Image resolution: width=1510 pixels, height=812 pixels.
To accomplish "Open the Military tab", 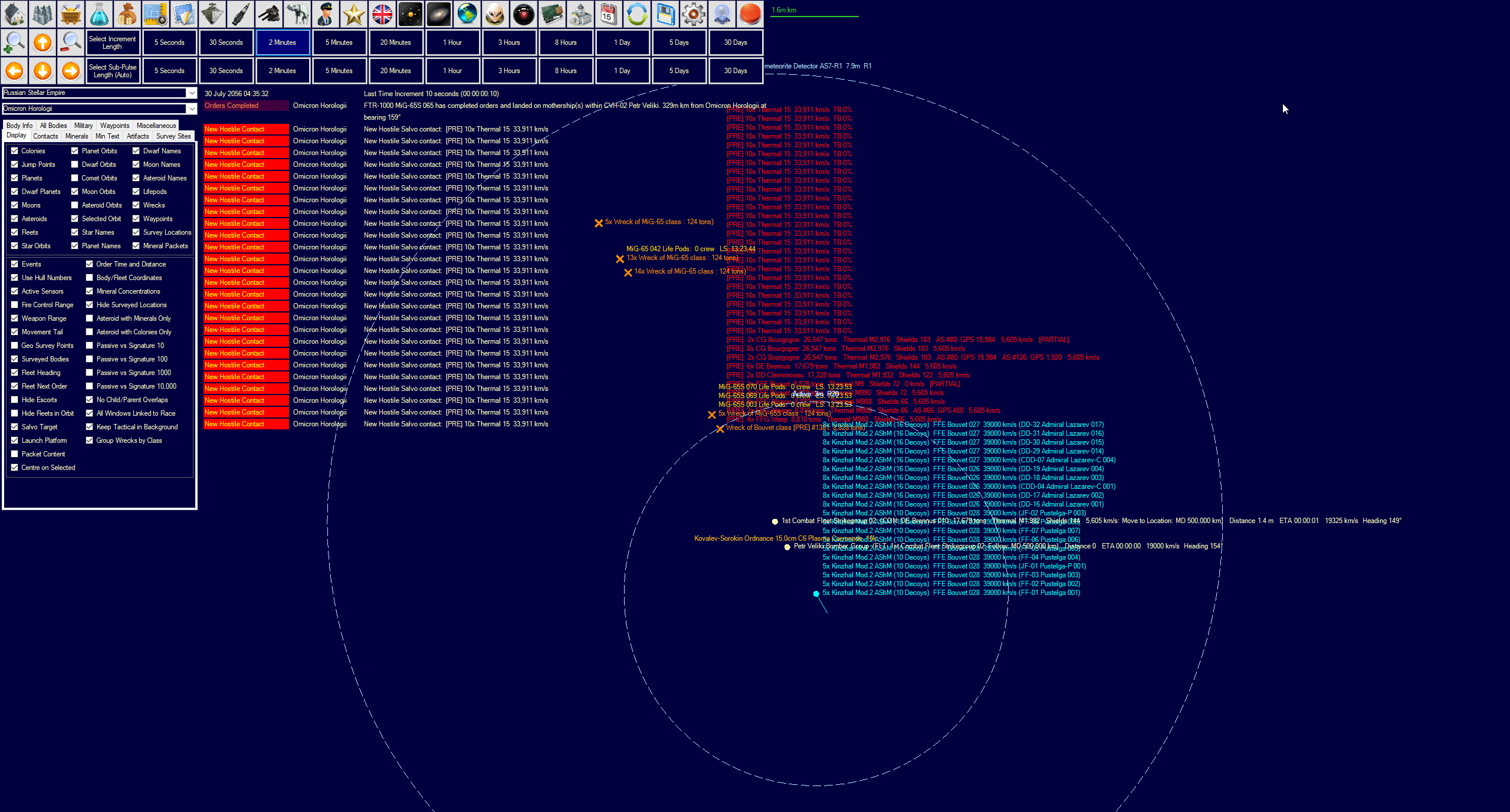I will (83, 126).
